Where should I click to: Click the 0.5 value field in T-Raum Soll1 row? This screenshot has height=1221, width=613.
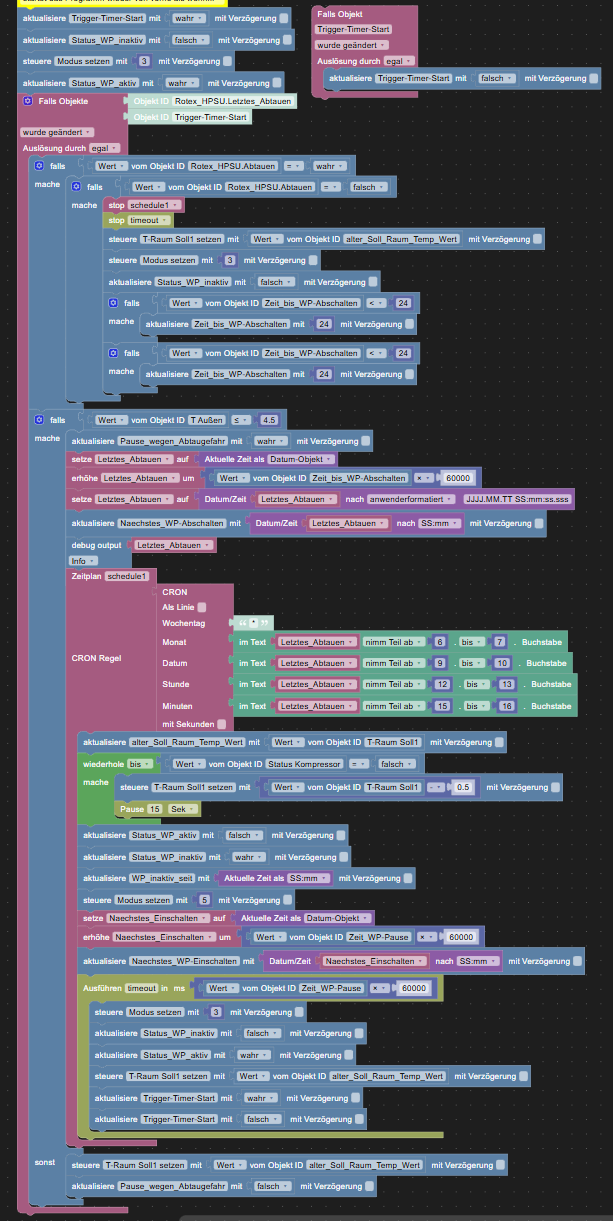(x=464, y=787)
